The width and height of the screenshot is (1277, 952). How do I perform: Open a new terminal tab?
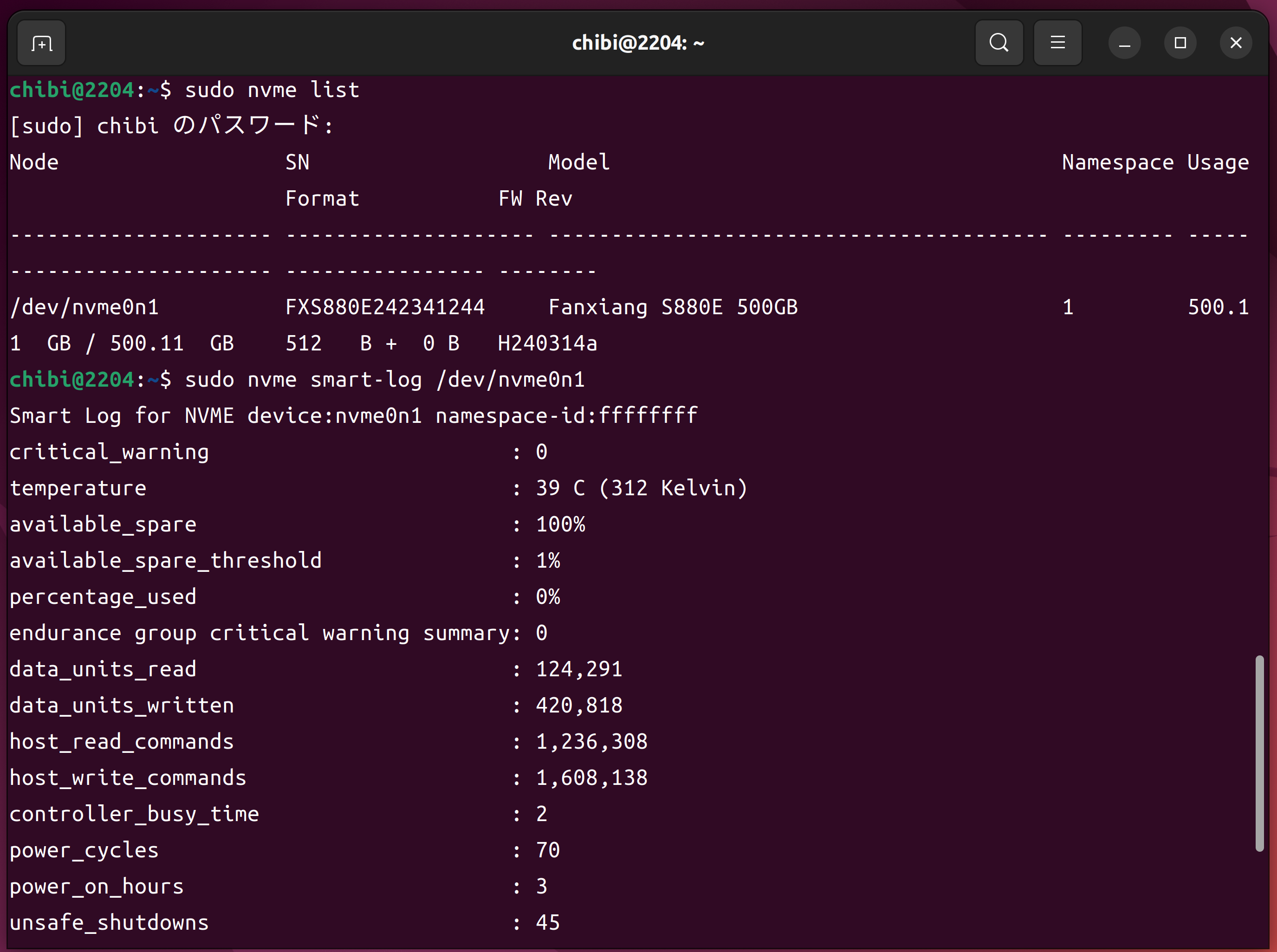point(41,43)
